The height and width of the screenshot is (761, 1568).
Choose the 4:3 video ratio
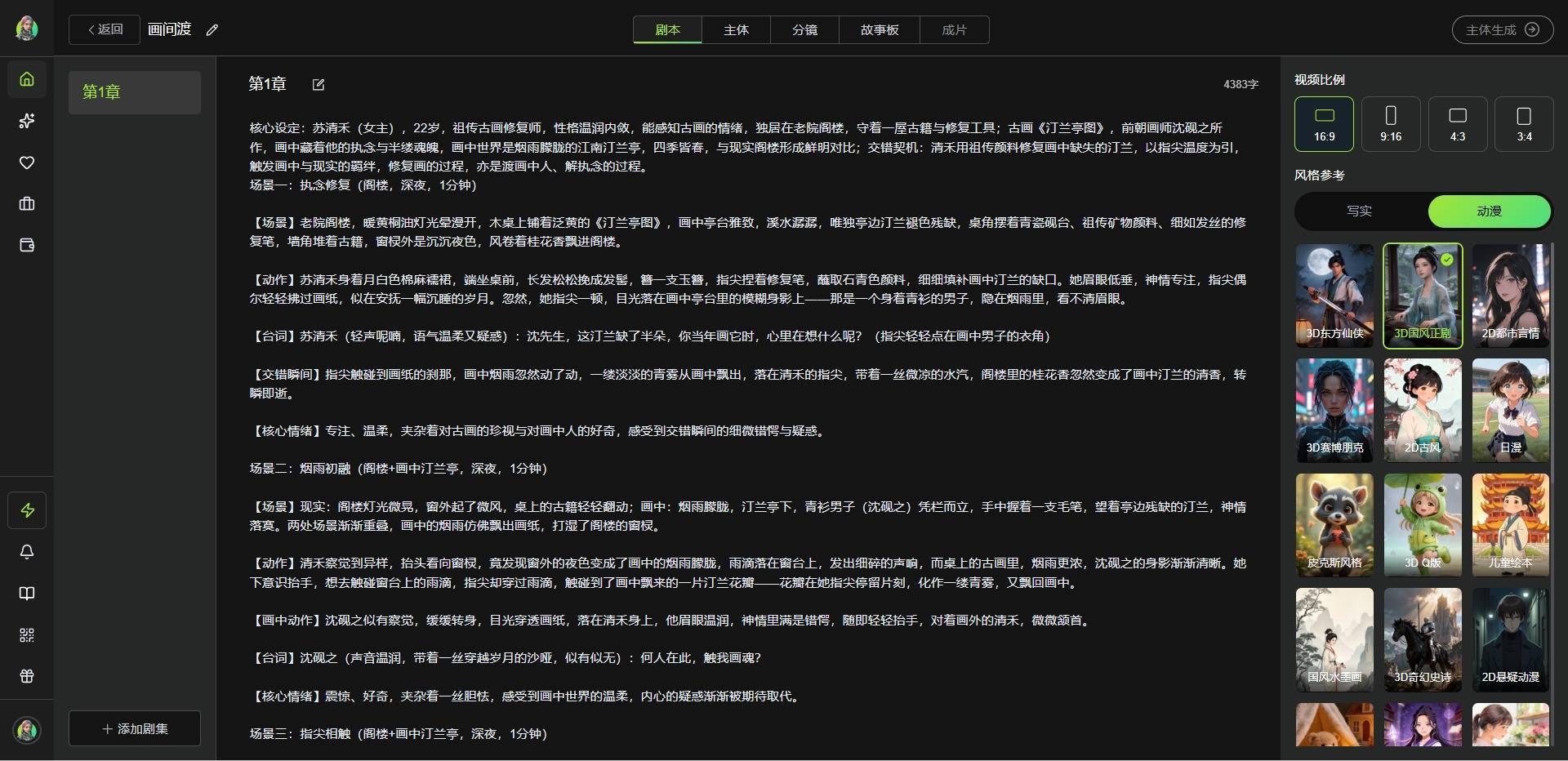coord(1458,124)
